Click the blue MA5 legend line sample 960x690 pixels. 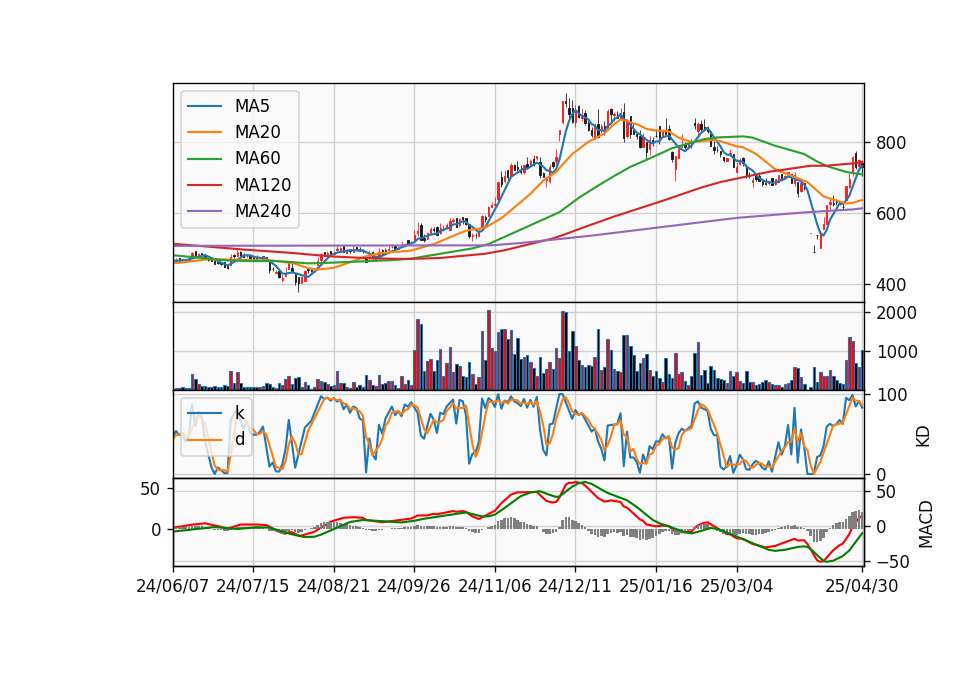[204, 106]
